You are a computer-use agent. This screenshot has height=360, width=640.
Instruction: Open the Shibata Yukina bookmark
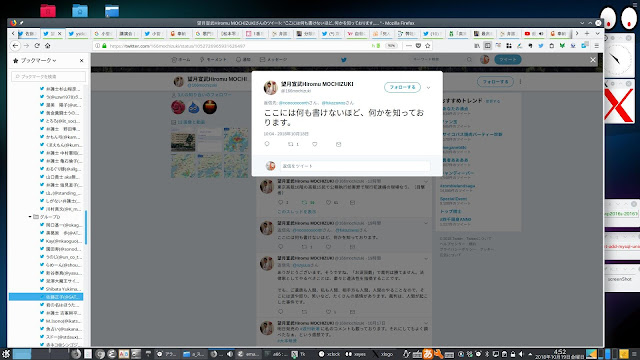[x=61, y=289]
